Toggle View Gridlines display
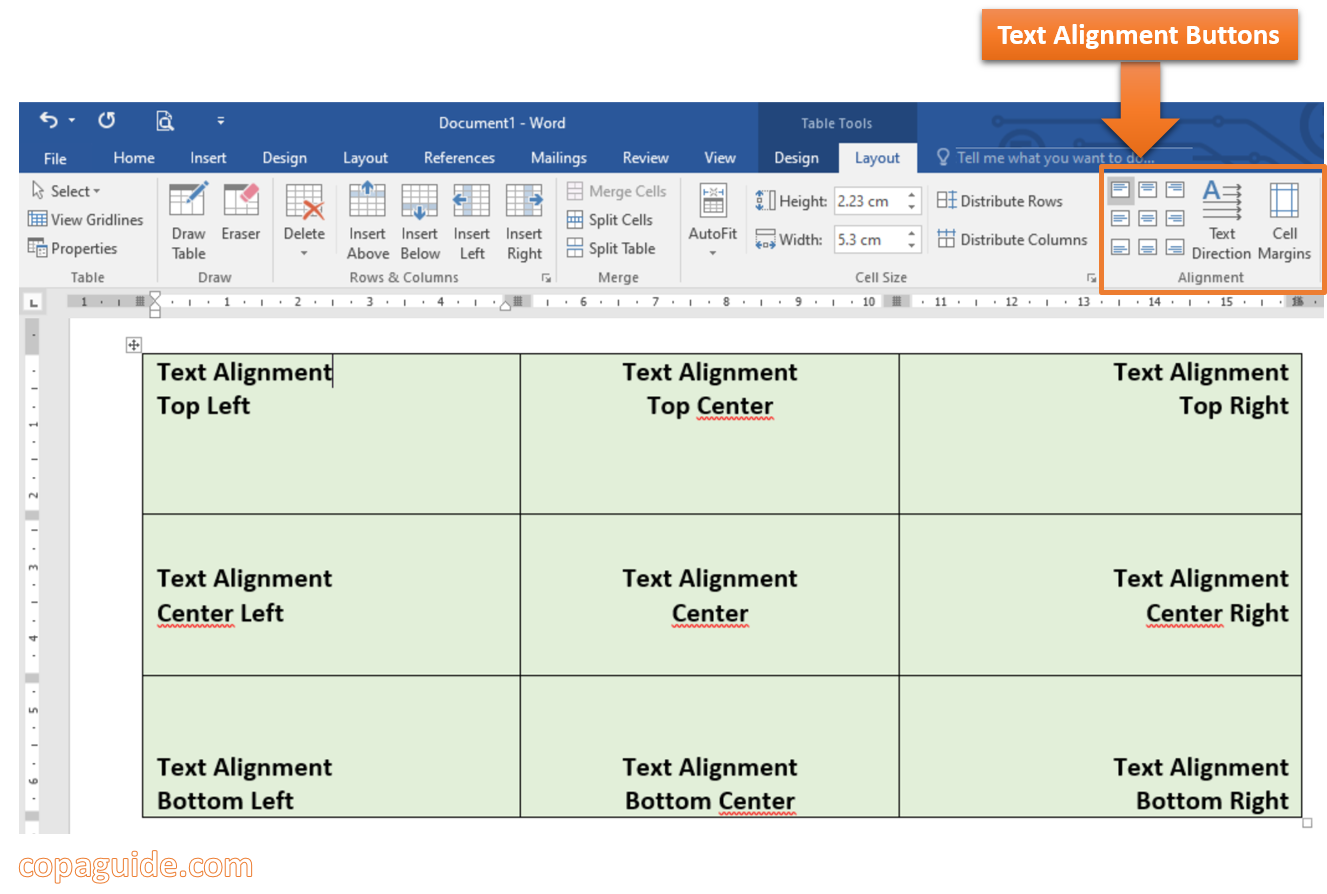 coord(87,219)
